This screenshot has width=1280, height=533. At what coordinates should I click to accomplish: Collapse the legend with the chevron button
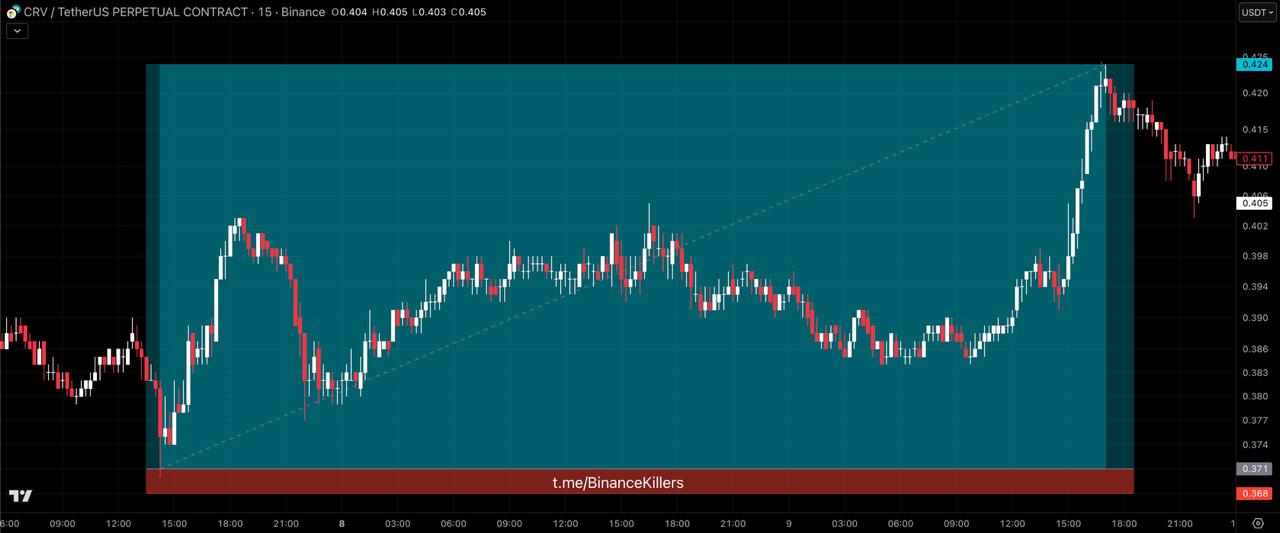(18, 31)
